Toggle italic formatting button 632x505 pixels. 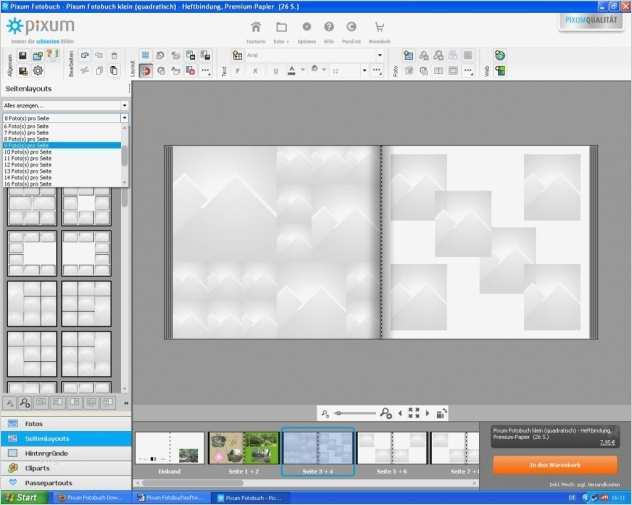(255, 71)
